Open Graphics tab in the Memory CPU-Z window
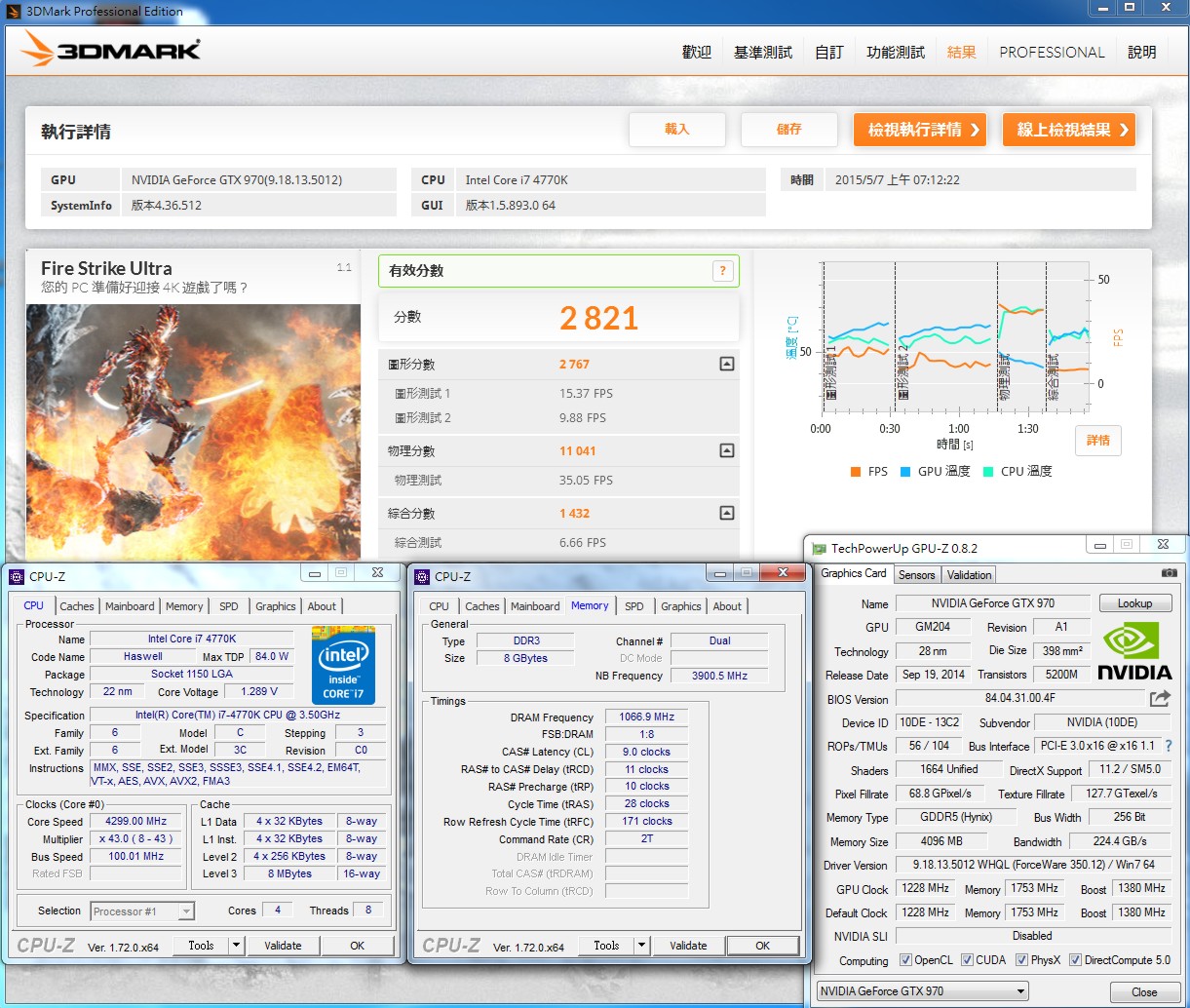 (x=680, y=606)
